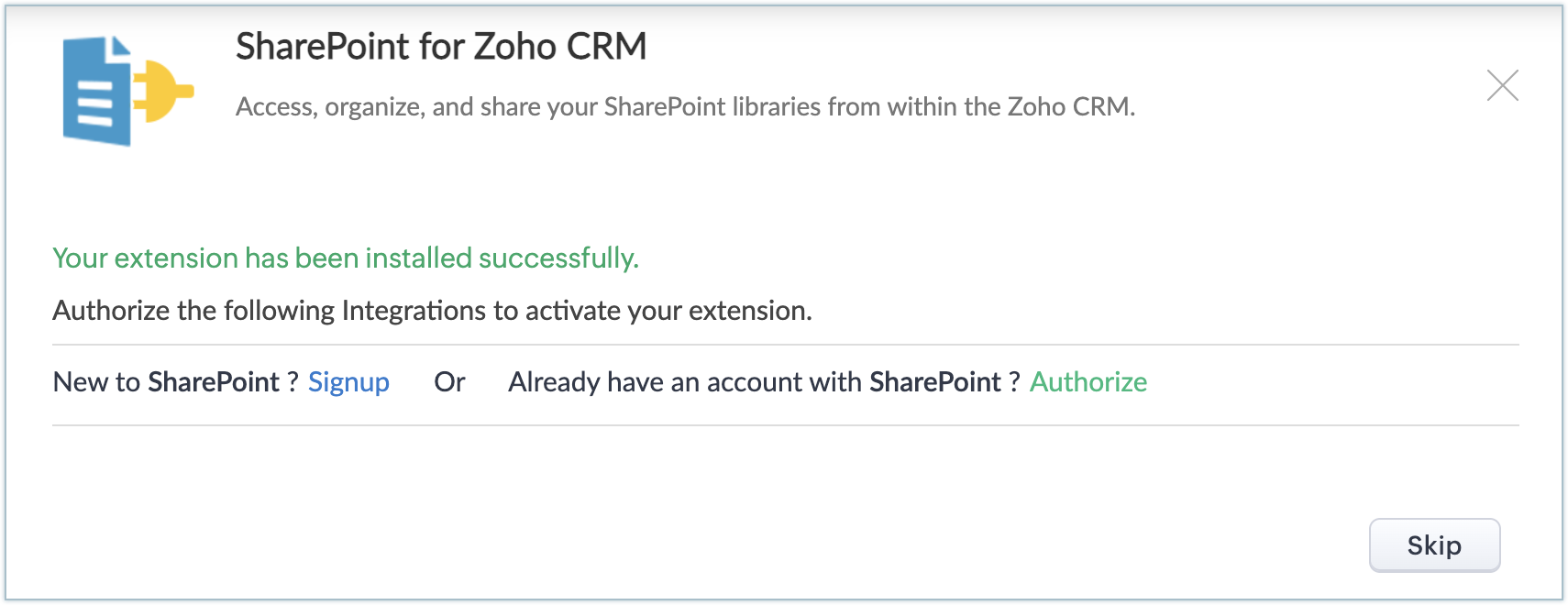Screen dimensions: 1568x605
Task: Click the "SharePoint for Zoho CRM" title
Action: click(441, 47)
